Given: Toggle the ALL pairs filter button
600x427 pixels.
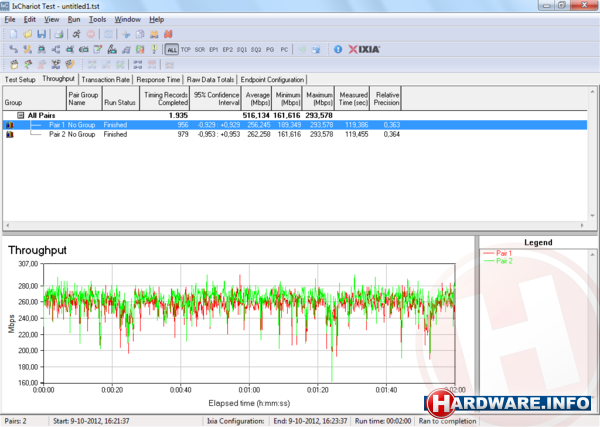Looking at the screenshot, I should point(172,49).
